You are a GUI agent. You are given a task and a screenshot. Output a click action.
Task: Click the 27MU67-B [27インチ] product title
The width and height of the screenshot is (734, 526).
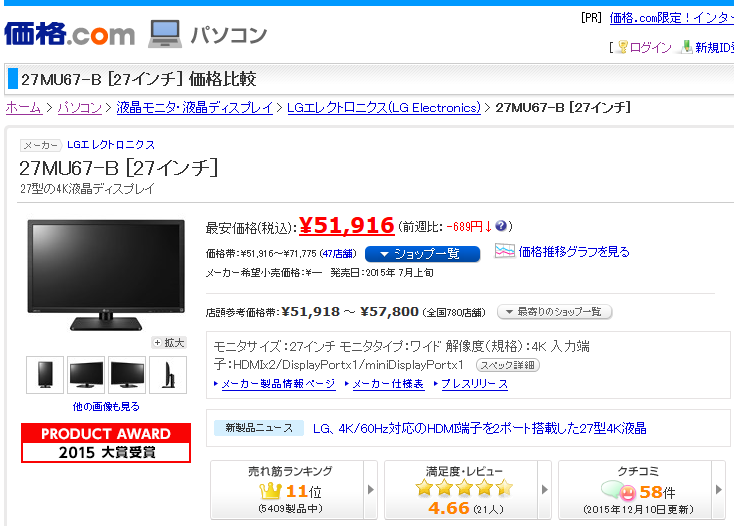click(119, 168)
